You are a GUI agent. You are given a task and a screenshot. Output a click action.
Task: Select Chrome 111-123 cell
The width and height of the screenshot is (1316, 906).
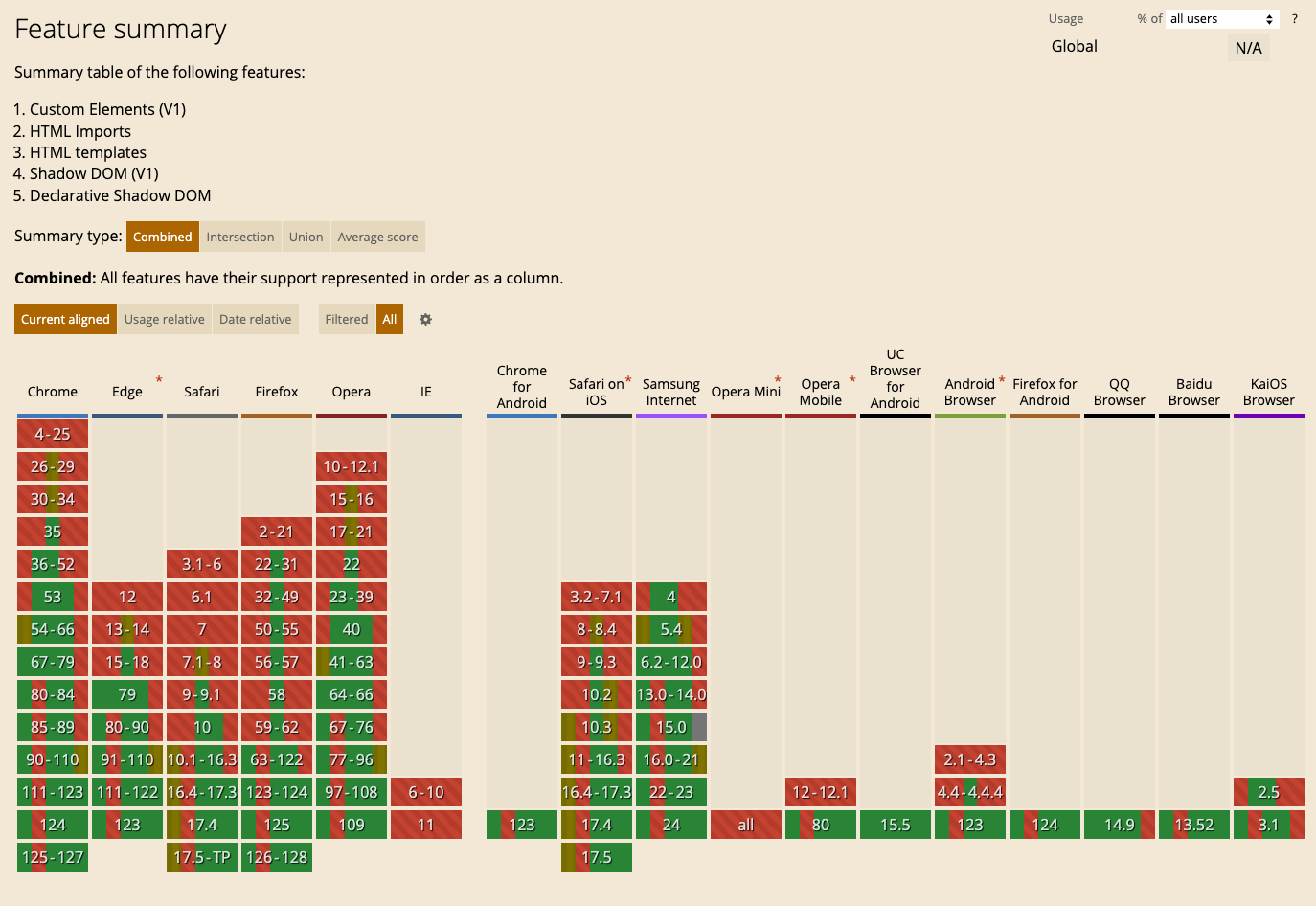(53, 792)
